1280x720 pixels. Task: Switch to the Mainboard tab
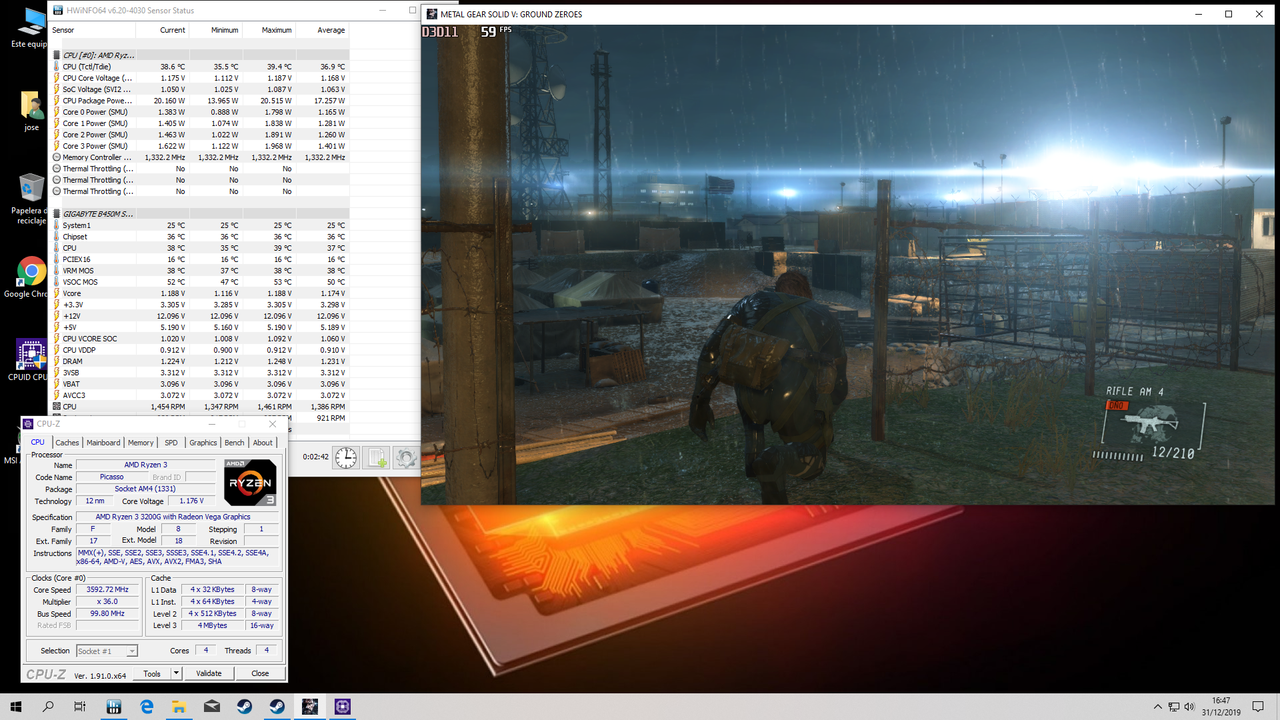tap(103, 442)
